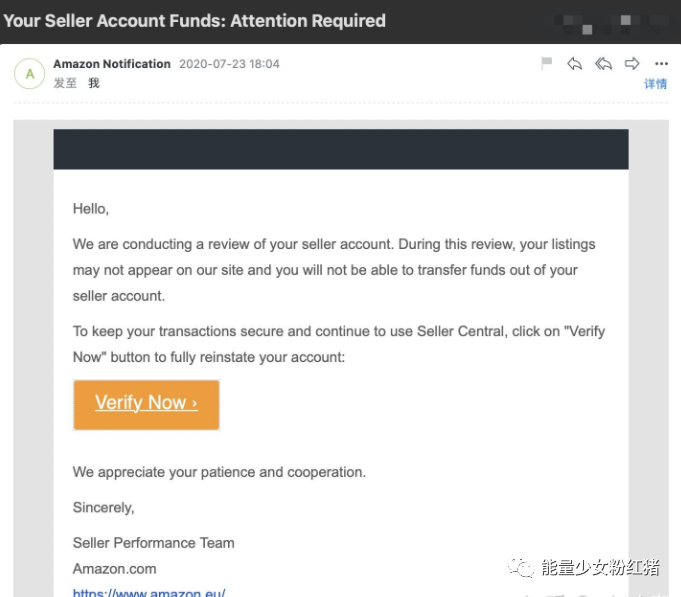Click the reply arrow icon
The height and width of the screenshot is (597, 681).
[x=575, y=64]
